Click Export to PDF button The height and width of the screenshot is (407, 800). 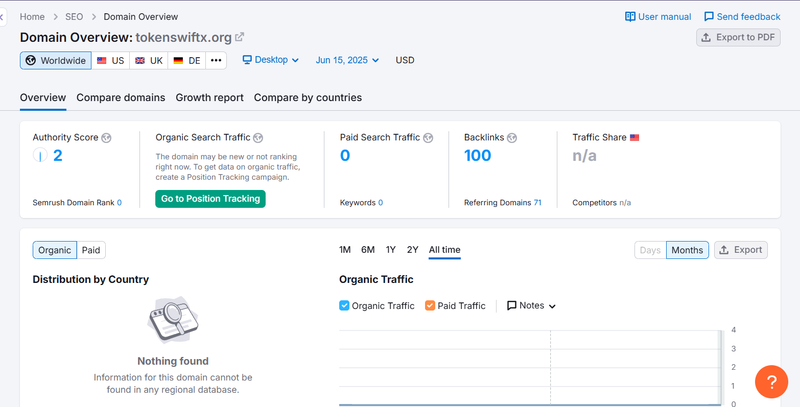pos(738,37)
